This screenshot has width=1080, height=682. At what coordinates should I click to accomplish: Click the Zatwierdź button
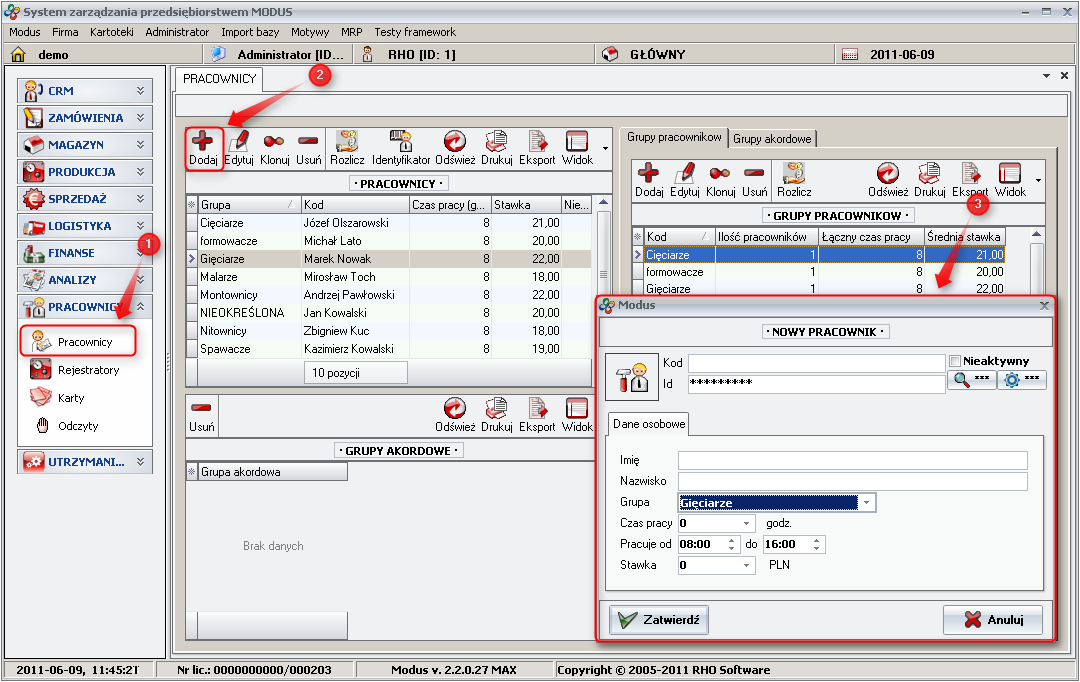point(659,620)
